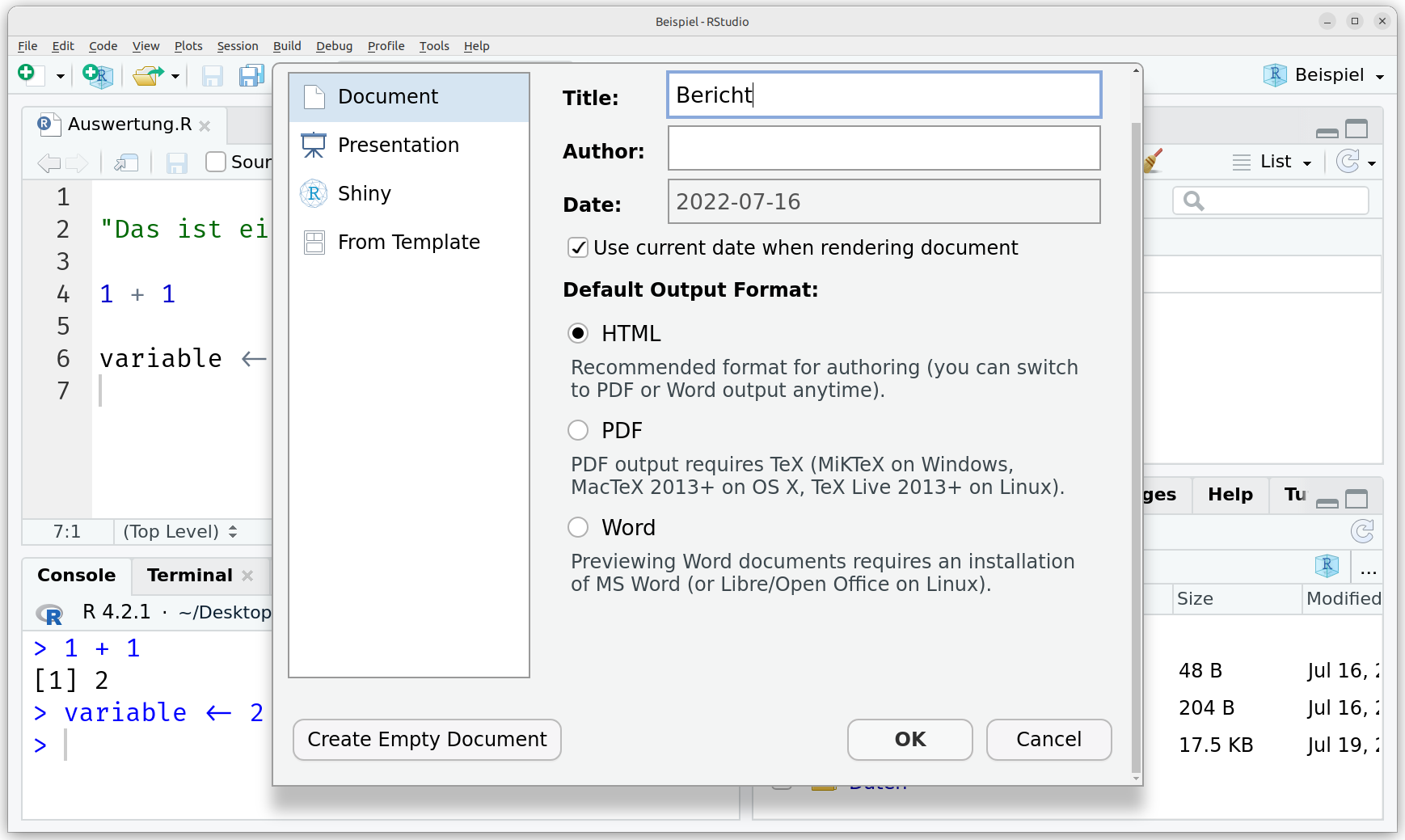Select Shiny in the dialog list

[x=409, y=194]
